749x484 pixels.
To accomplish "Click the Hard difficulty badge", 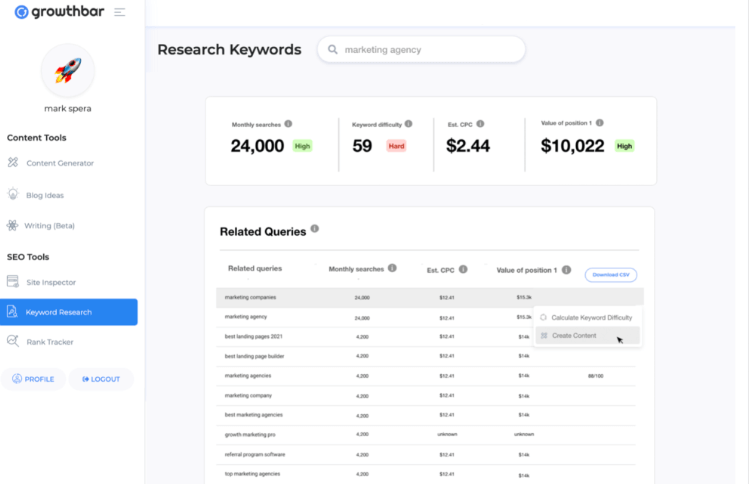I will tap(396, 146).
